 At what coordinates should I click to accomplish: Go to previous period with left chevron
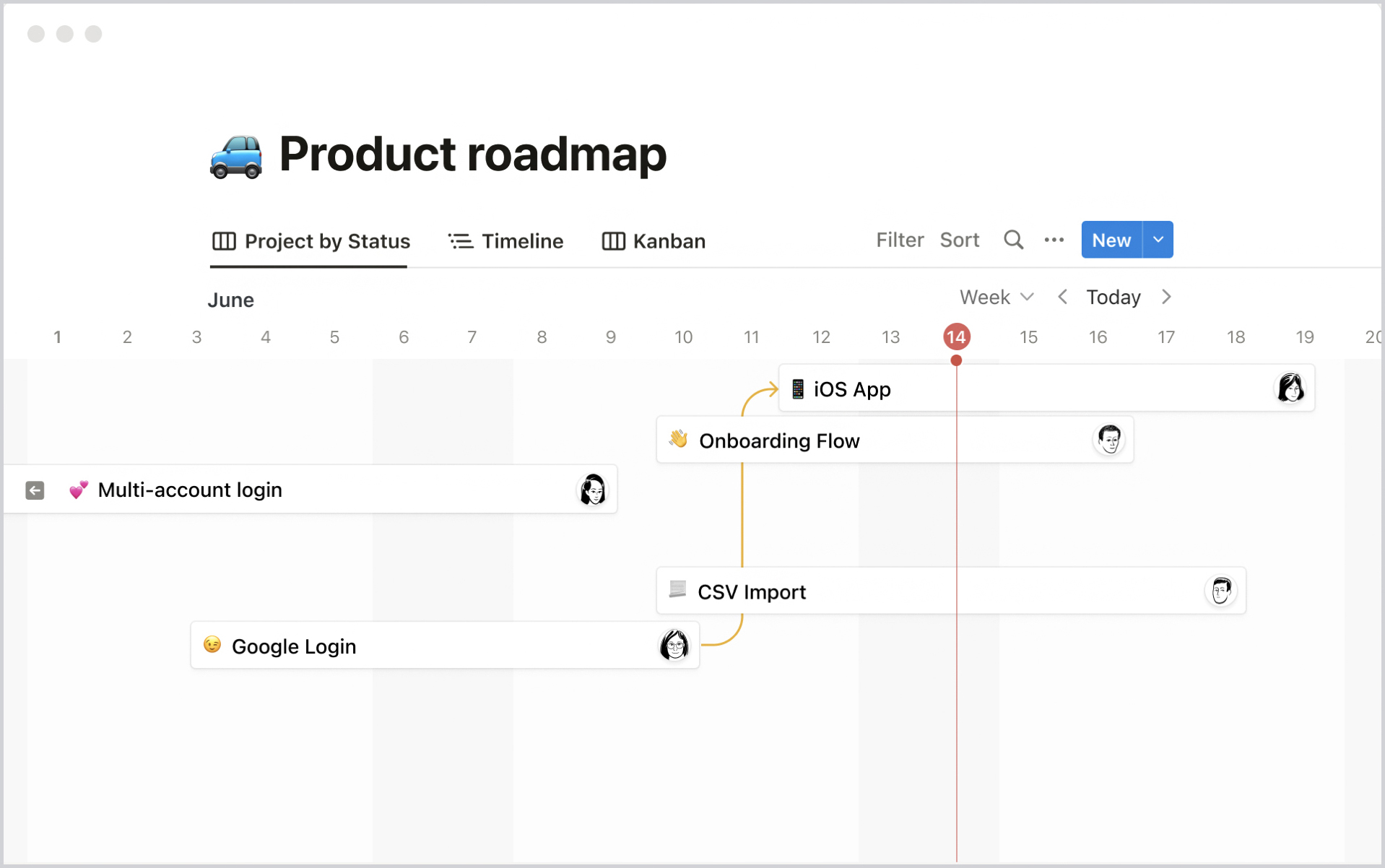(x=1062, y=297)
